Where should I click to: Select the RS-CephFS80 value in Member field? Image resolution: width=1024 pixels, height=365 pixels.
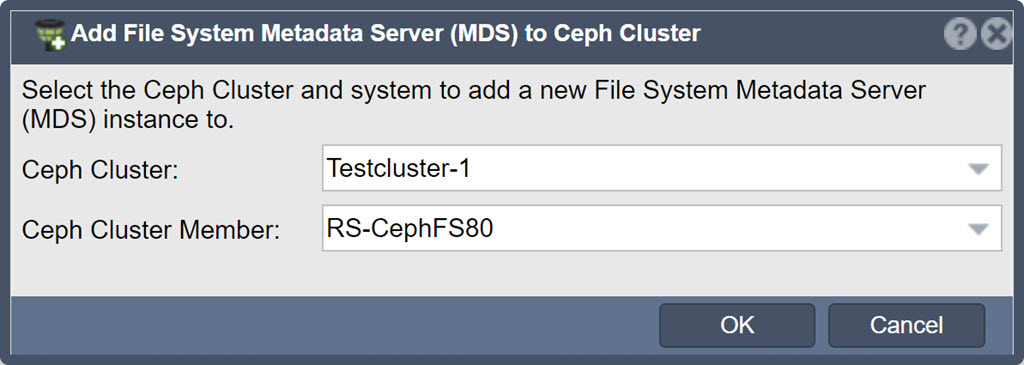click(x=409, y=229)
